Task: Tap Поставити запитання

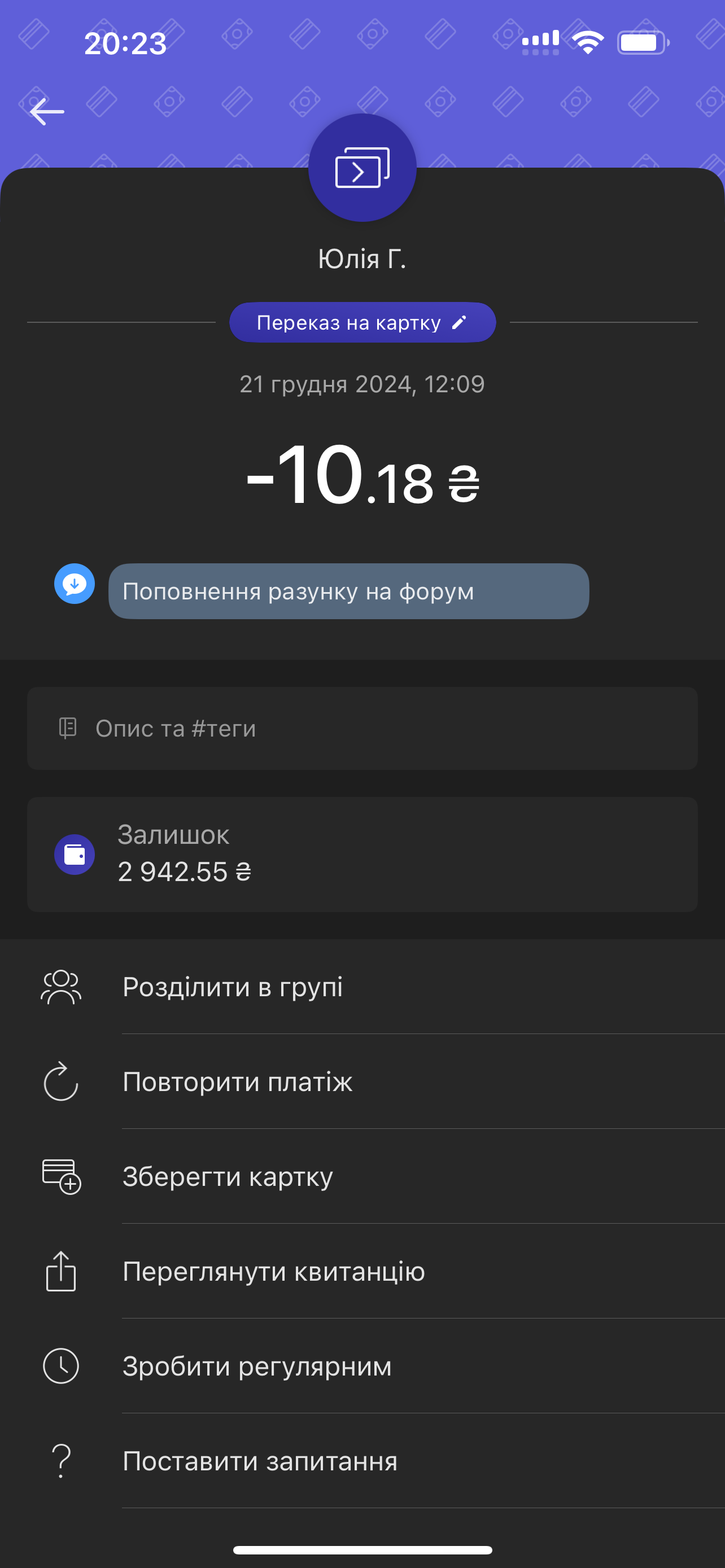Action: point(260,1461)
